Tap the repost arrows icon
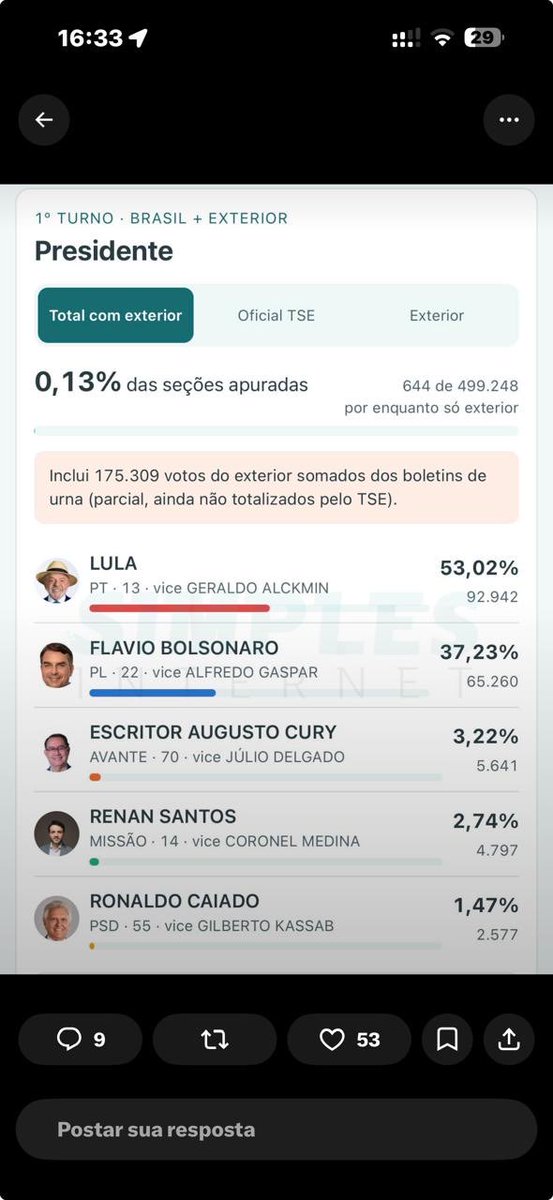This screenshot has height=1200, width=553. click(x=215, y=1040)
